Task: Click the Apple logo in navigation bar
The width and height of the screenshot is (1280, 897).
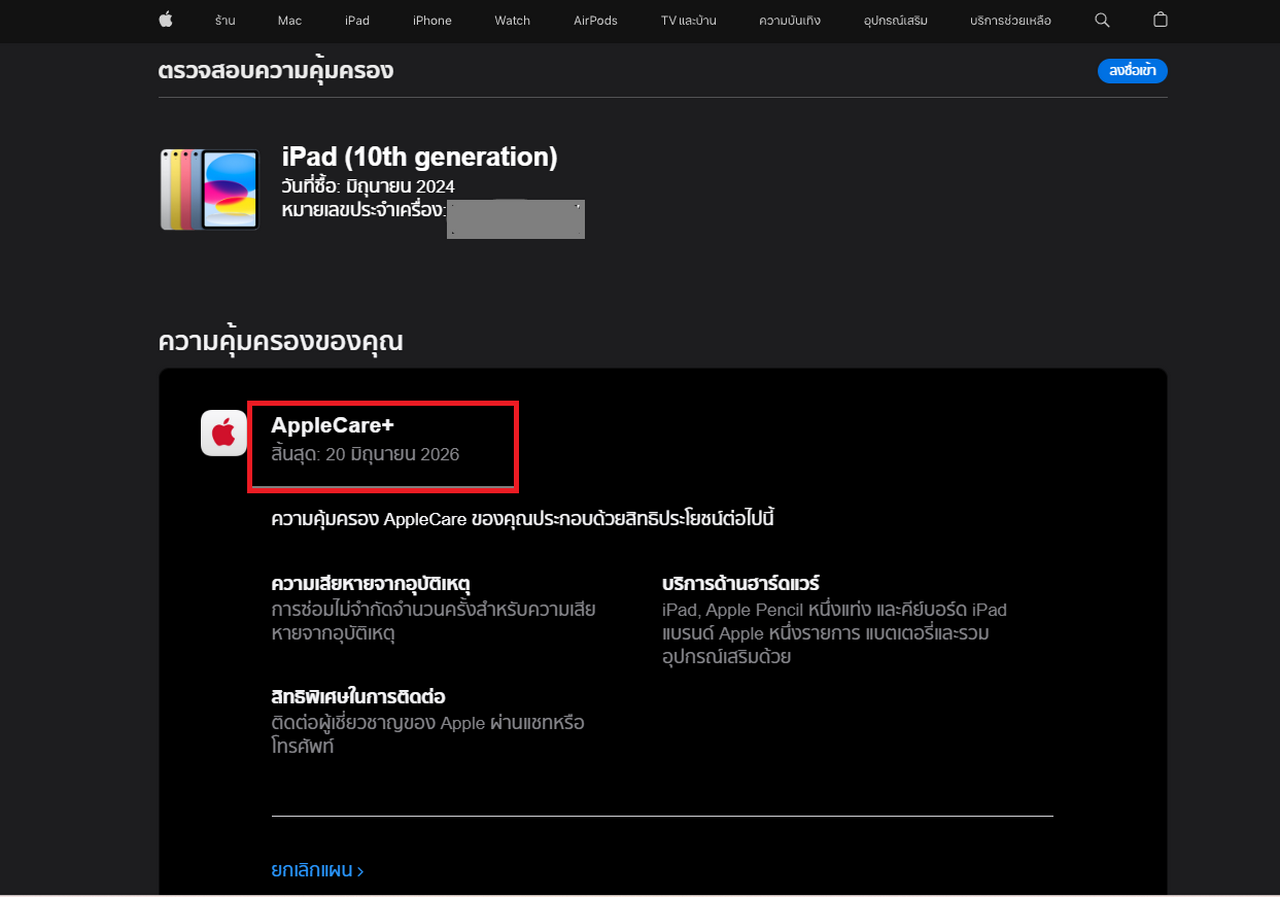Action: (166, 19)
